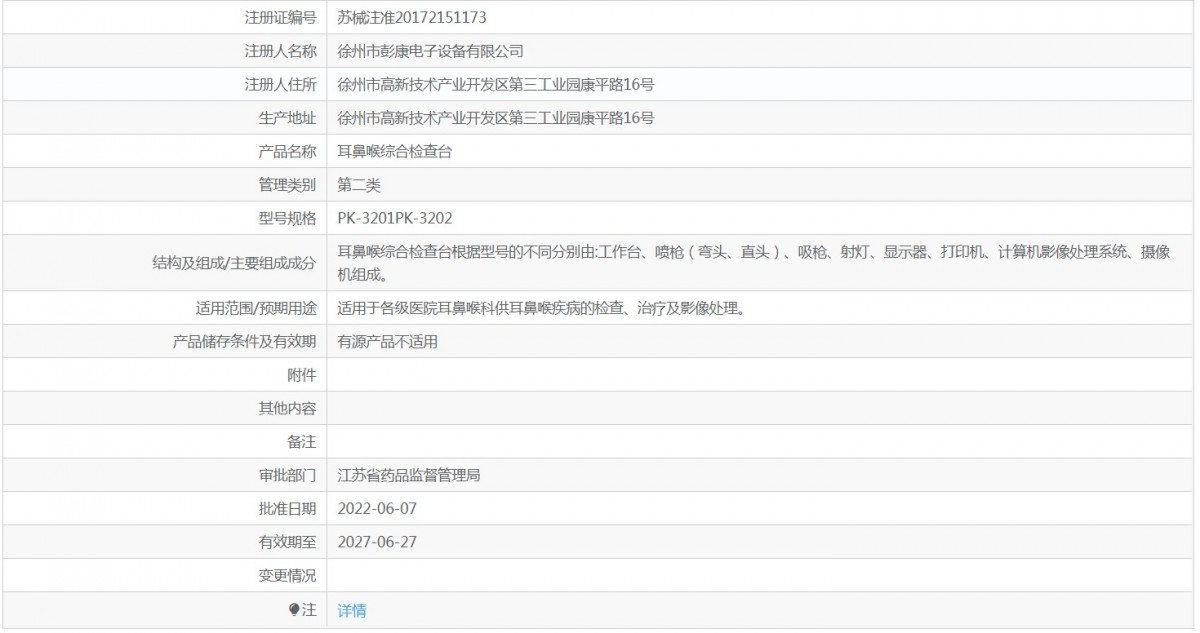Click the 注册证编号 label cell
The width and height of the screenshot is (1200, 633).
[164, 18]
